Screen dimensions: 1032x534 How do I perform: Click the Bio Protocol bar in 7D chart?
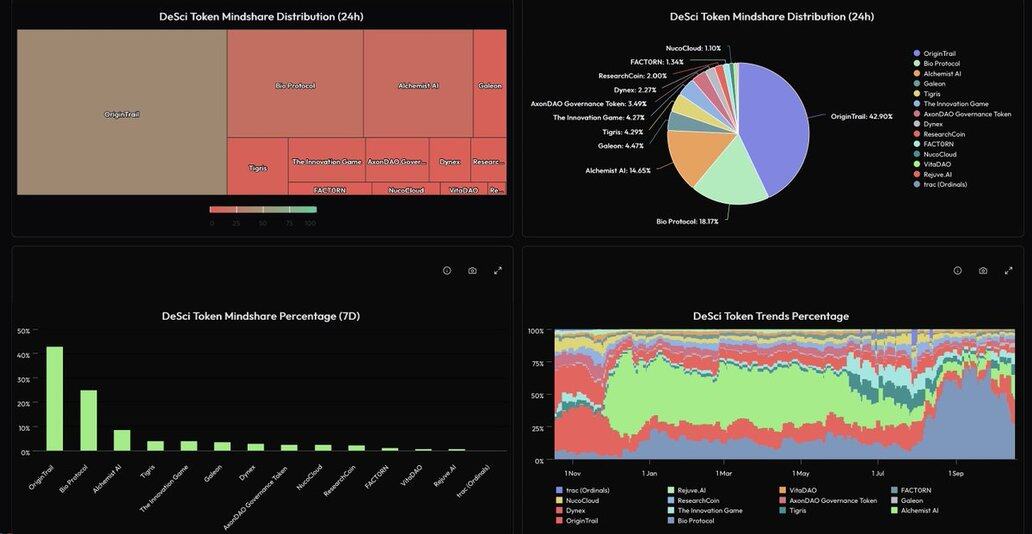(88, 421)
